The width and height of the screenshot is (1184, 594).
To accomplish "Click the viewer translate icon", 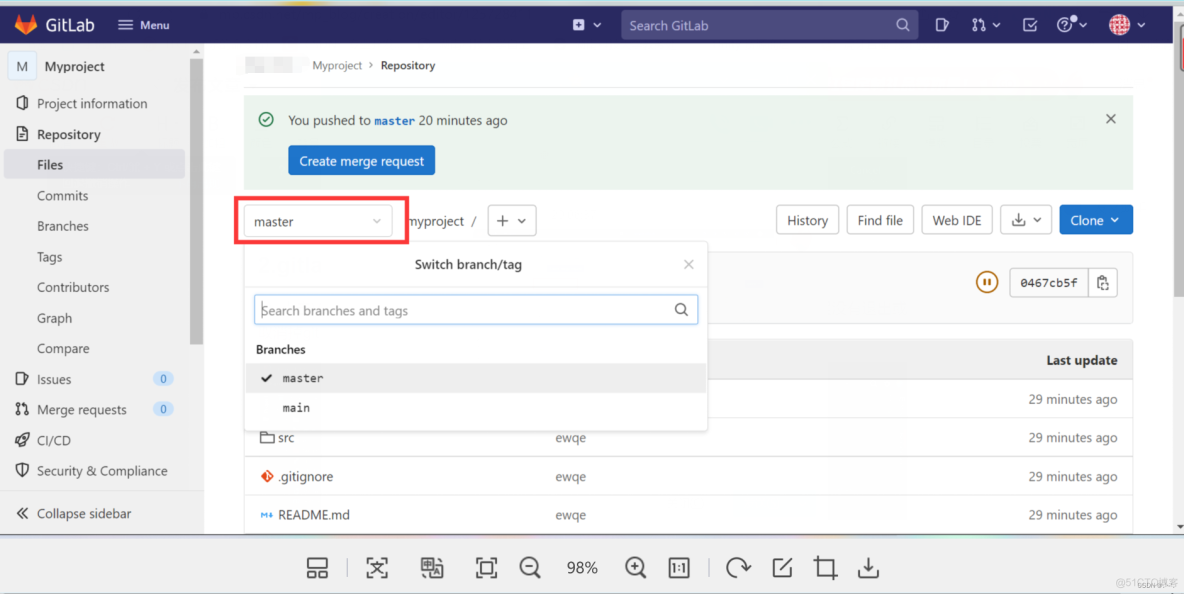I will [432, 568].
